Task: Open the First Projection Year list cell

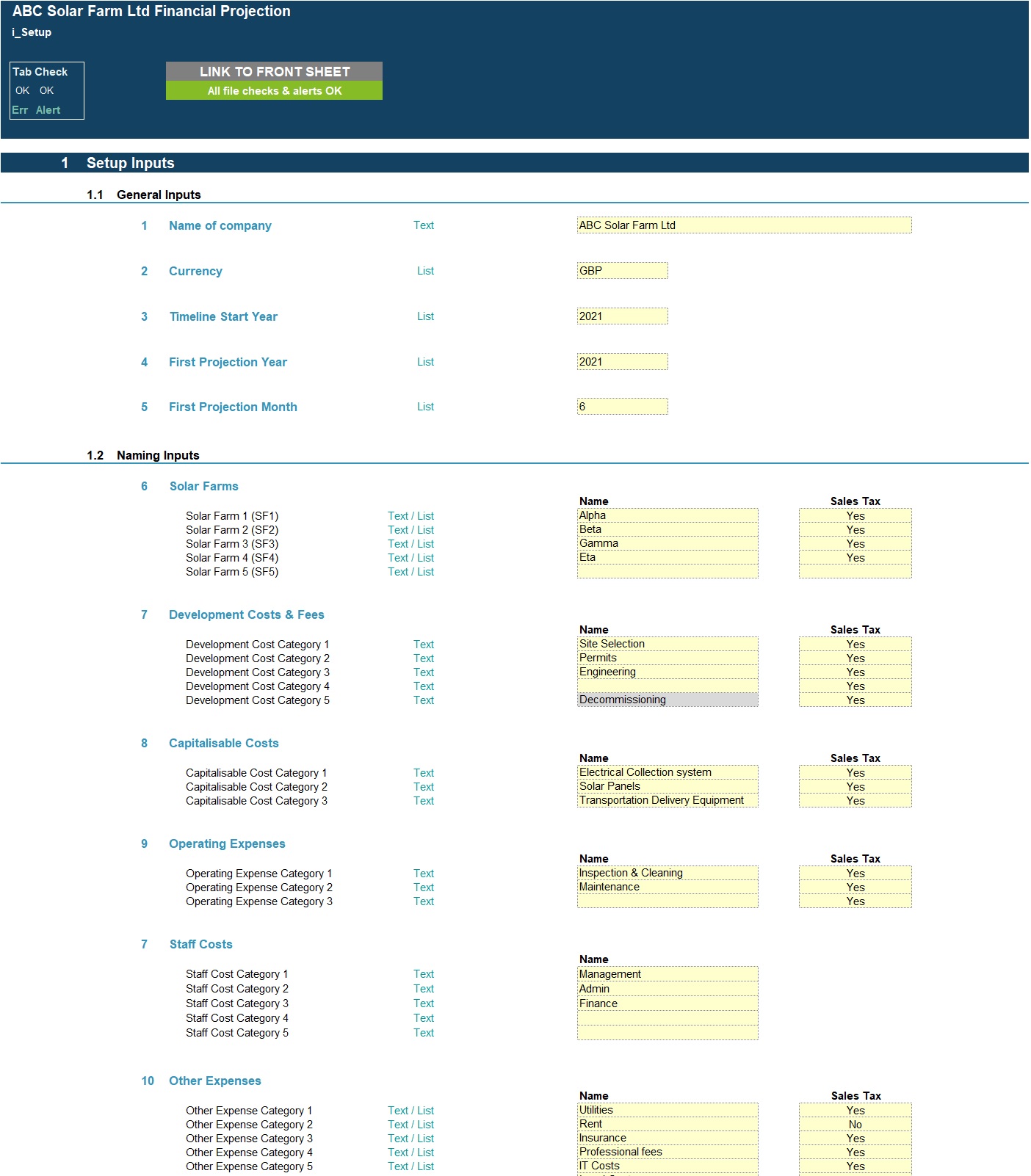Action: point(622,362)
